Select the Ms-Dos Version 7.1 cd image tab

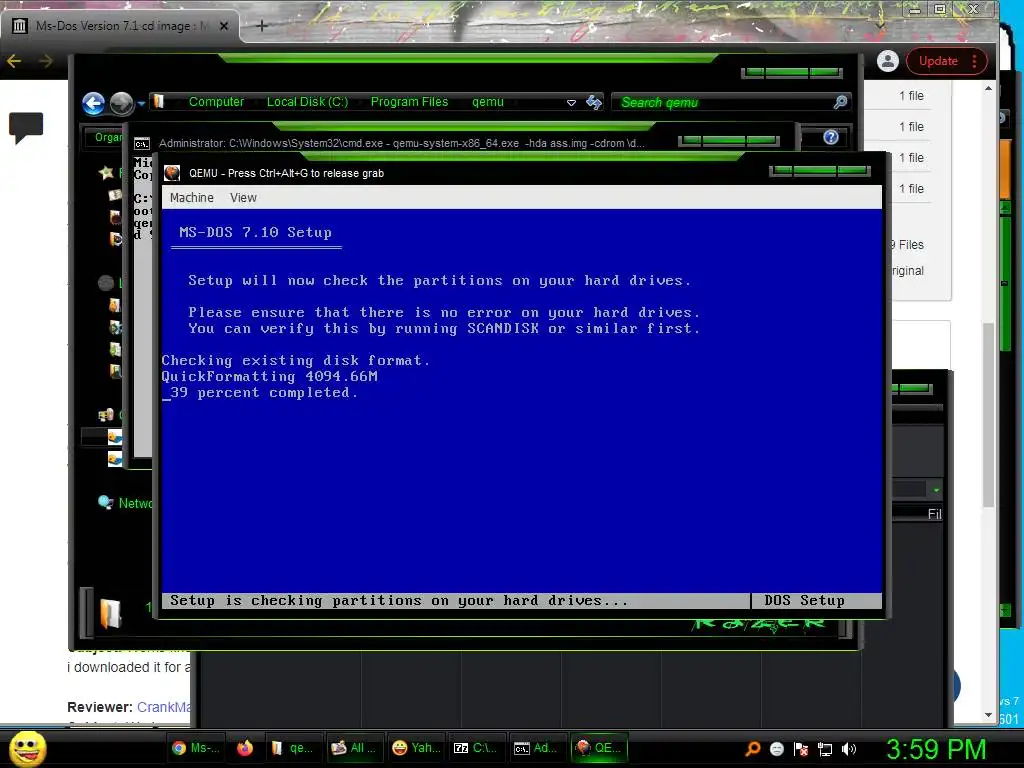[121, 25]
